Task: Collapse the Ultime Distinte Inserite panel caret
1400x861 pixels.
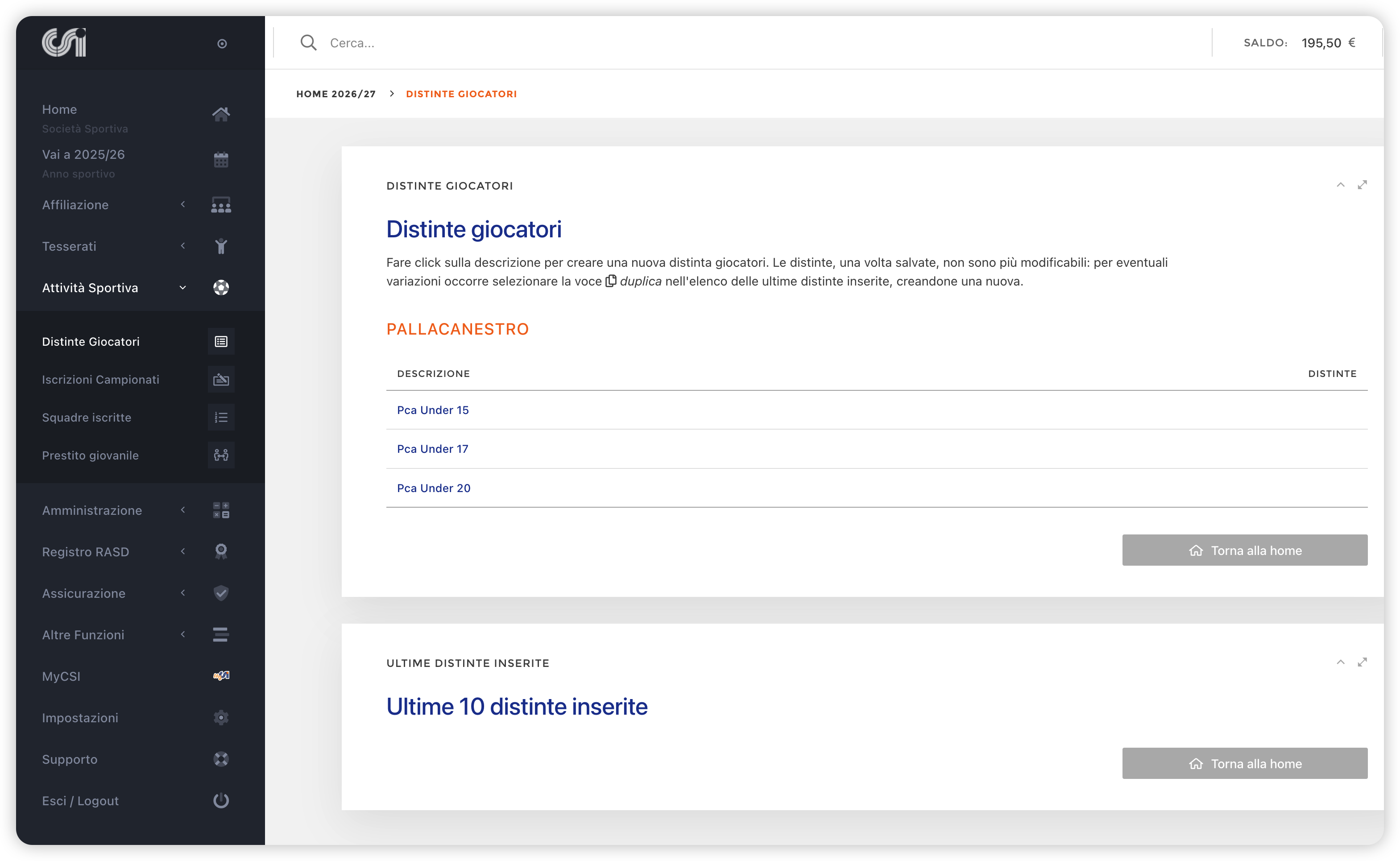Action: [1340, 662]
